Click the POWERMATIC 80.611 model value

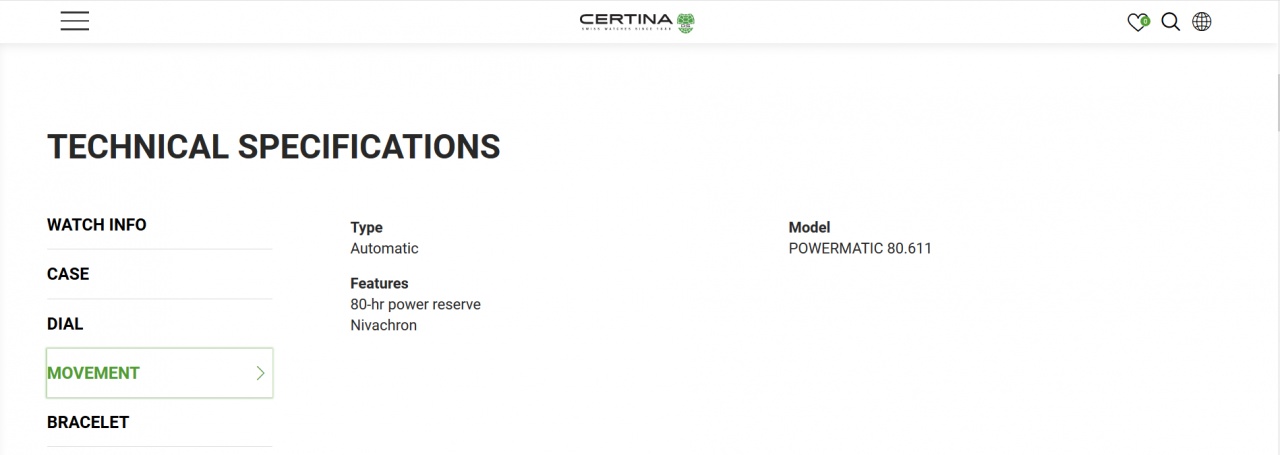pyautogui.click(x=860, y=248)
